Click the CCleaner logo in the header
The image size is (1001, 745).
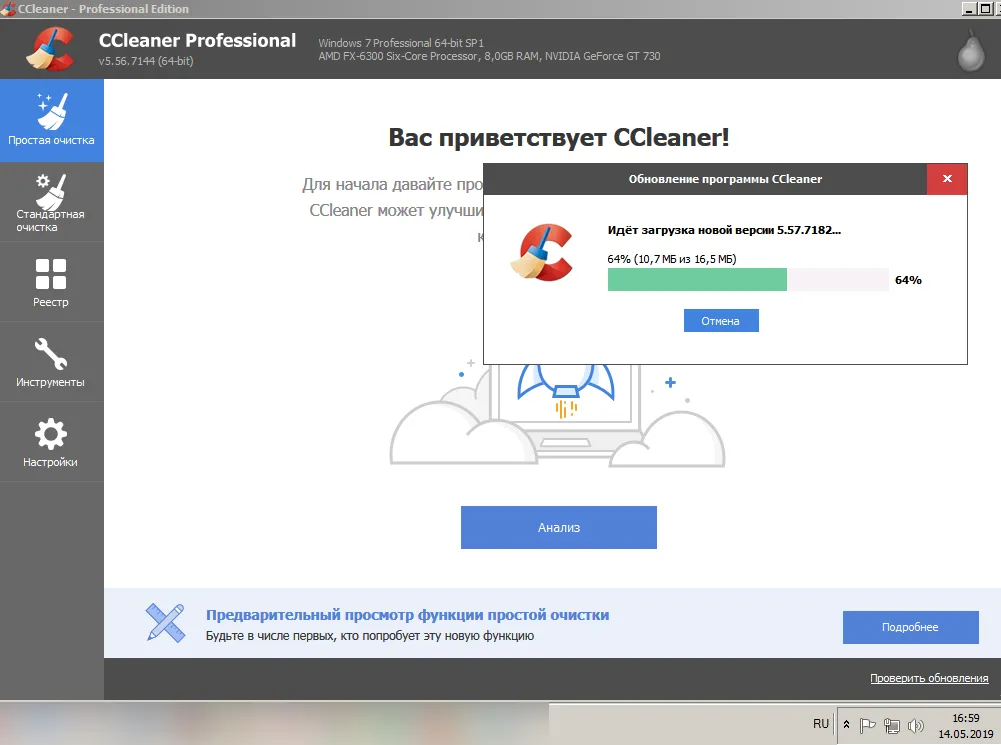click(x=50, y=48)
